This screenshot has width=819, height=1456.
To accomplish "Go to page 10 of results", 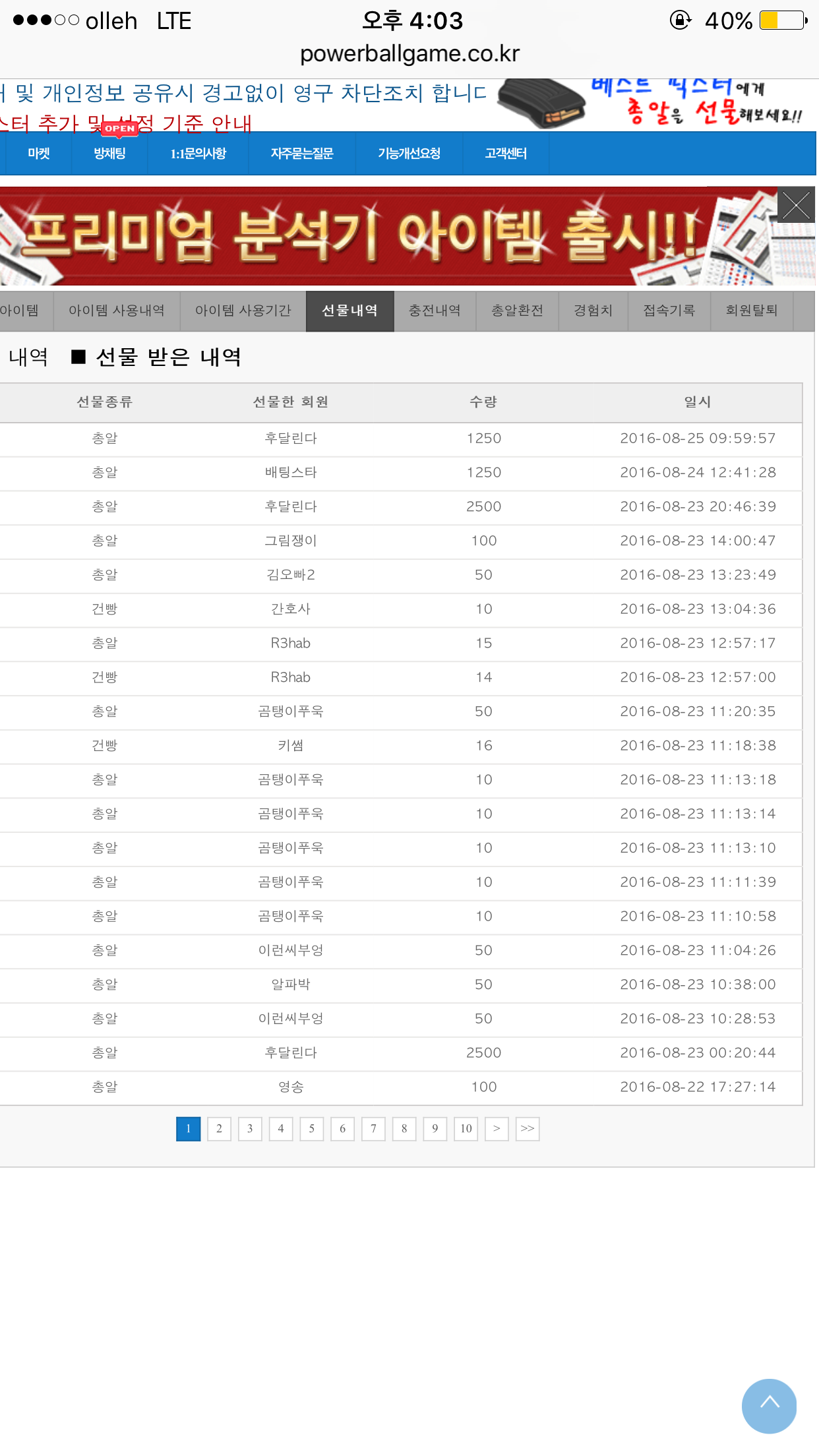I will (x=466, y=1128).
